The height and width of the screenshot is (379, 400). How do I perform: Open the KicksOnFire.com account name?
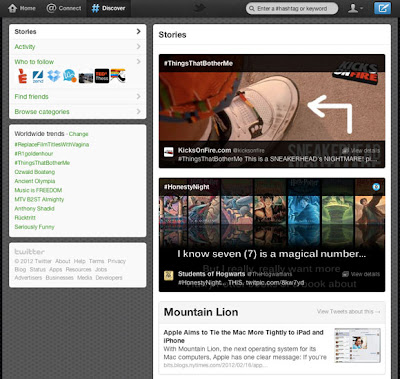[x=204, y=150]
